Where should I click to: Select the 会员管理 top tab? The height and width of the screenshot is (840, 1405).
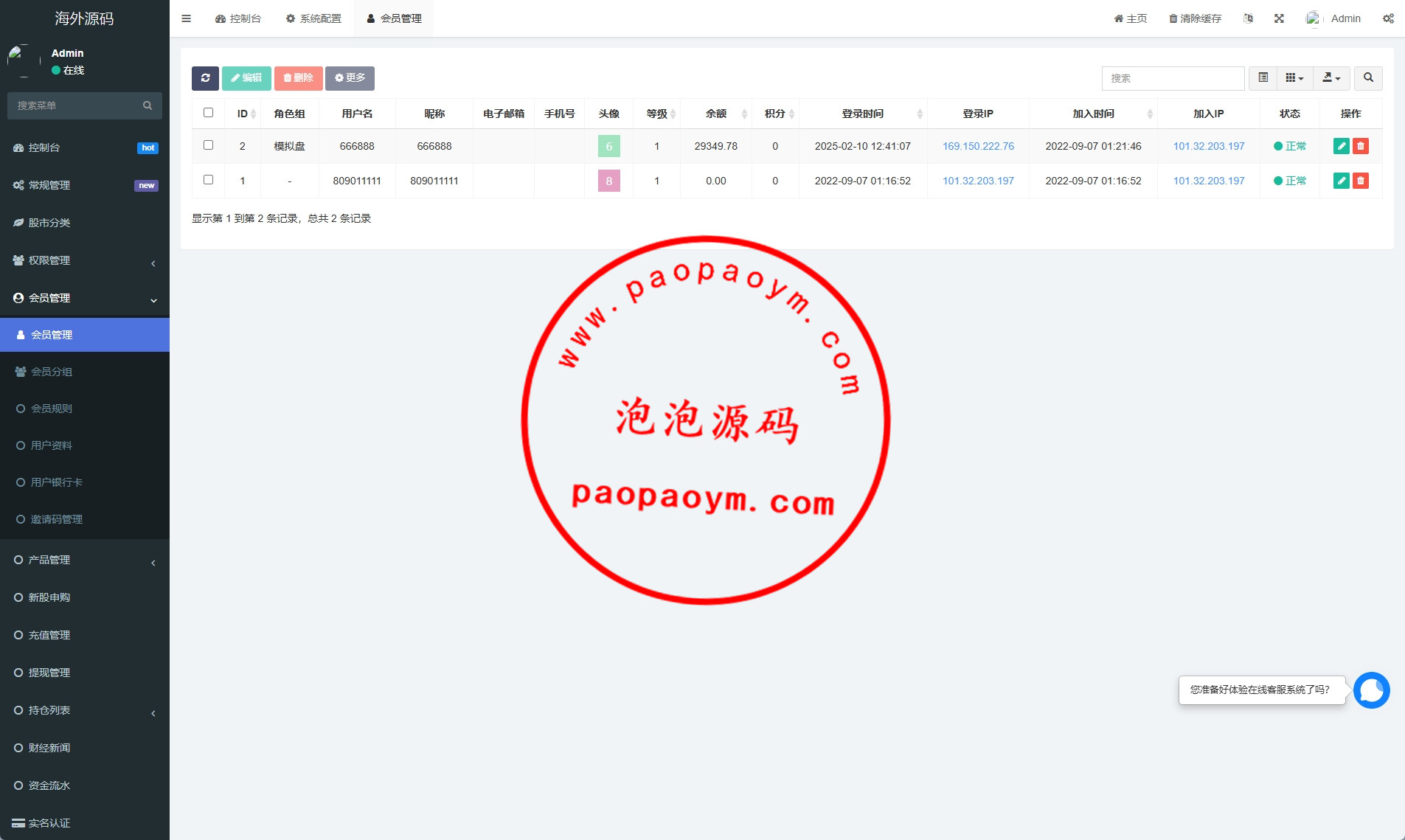[394, 18]
